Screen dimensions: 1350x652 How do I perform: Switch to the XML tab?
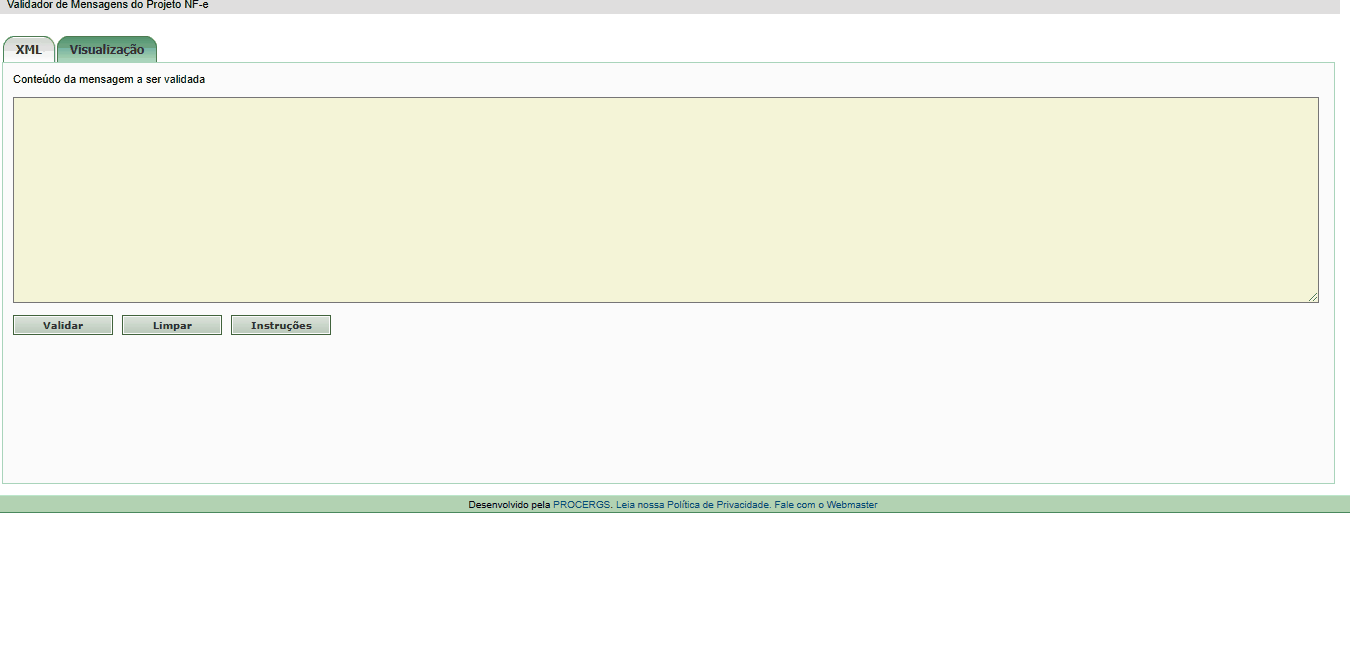[29, 50]
